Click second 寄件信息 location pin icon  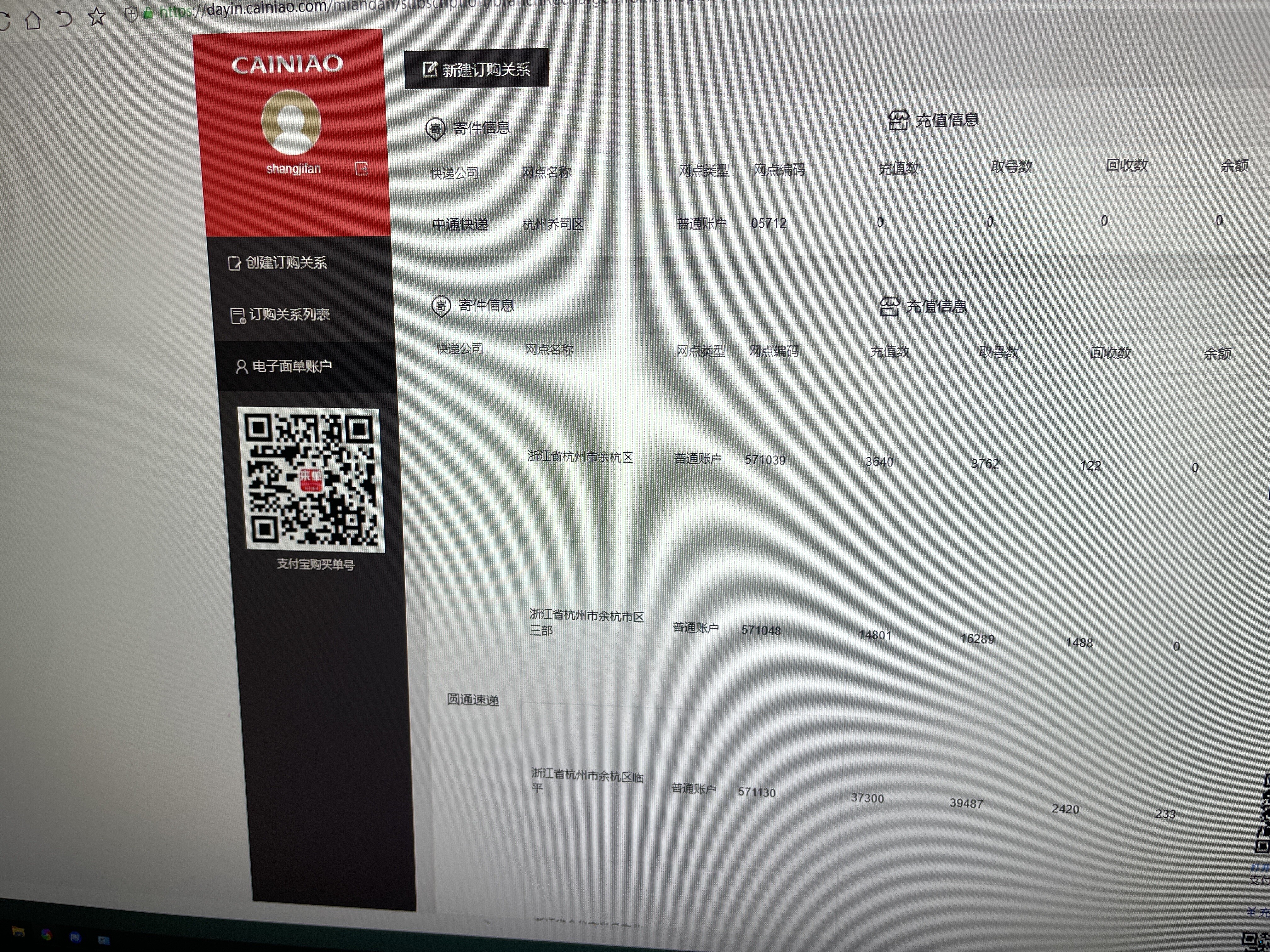[x=440, y=306]
